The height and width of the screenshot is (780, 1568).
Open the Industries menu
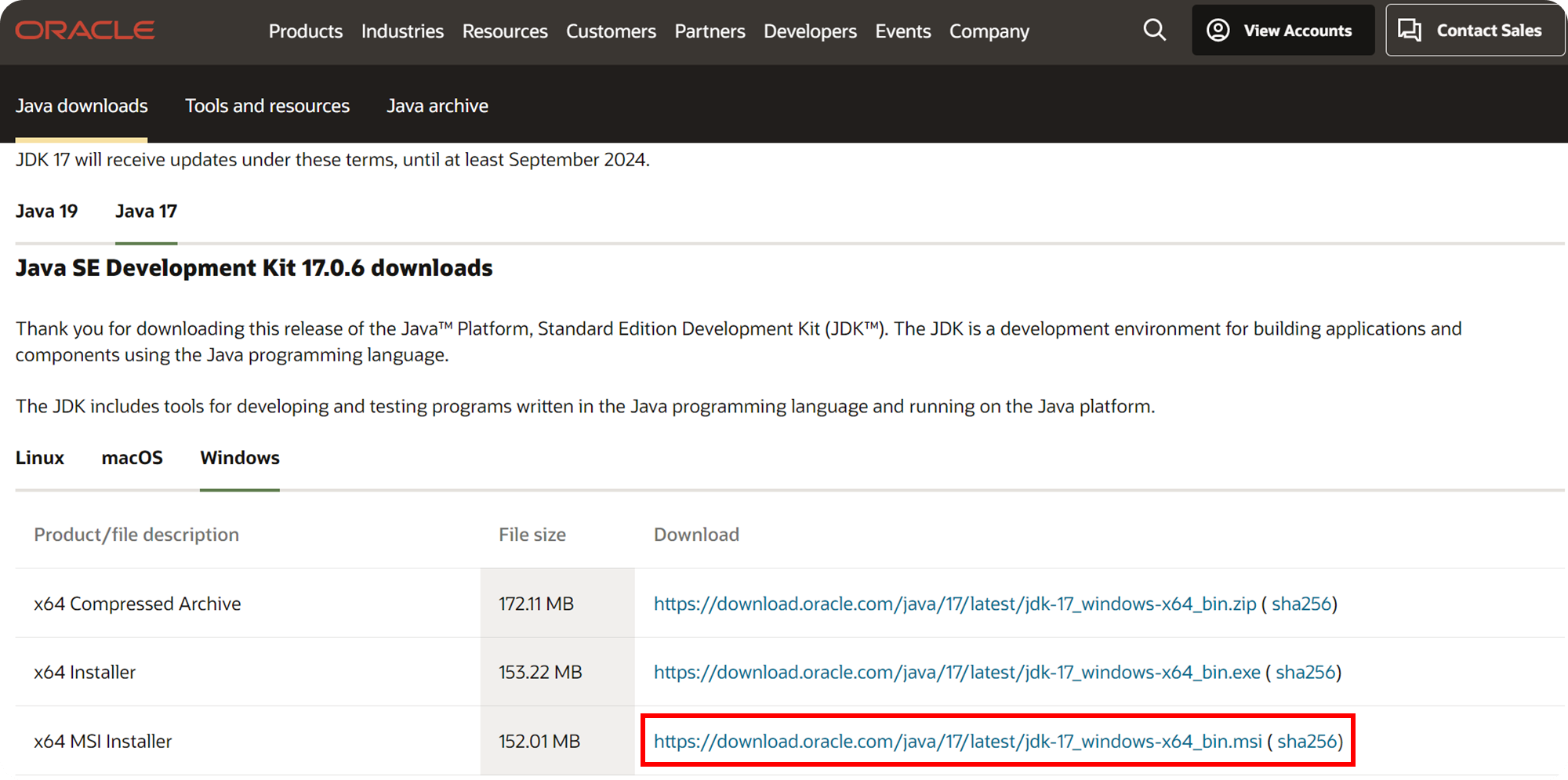[402, 31]
